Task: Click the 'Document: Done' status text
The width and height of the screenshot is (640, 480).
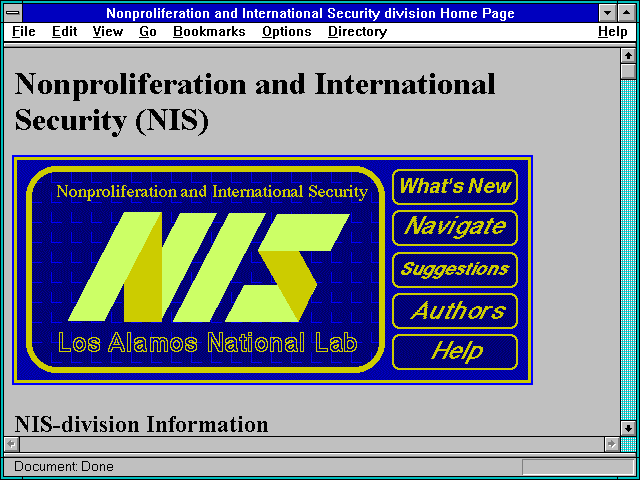Action: pyautogui.click(x=64, y=466)
